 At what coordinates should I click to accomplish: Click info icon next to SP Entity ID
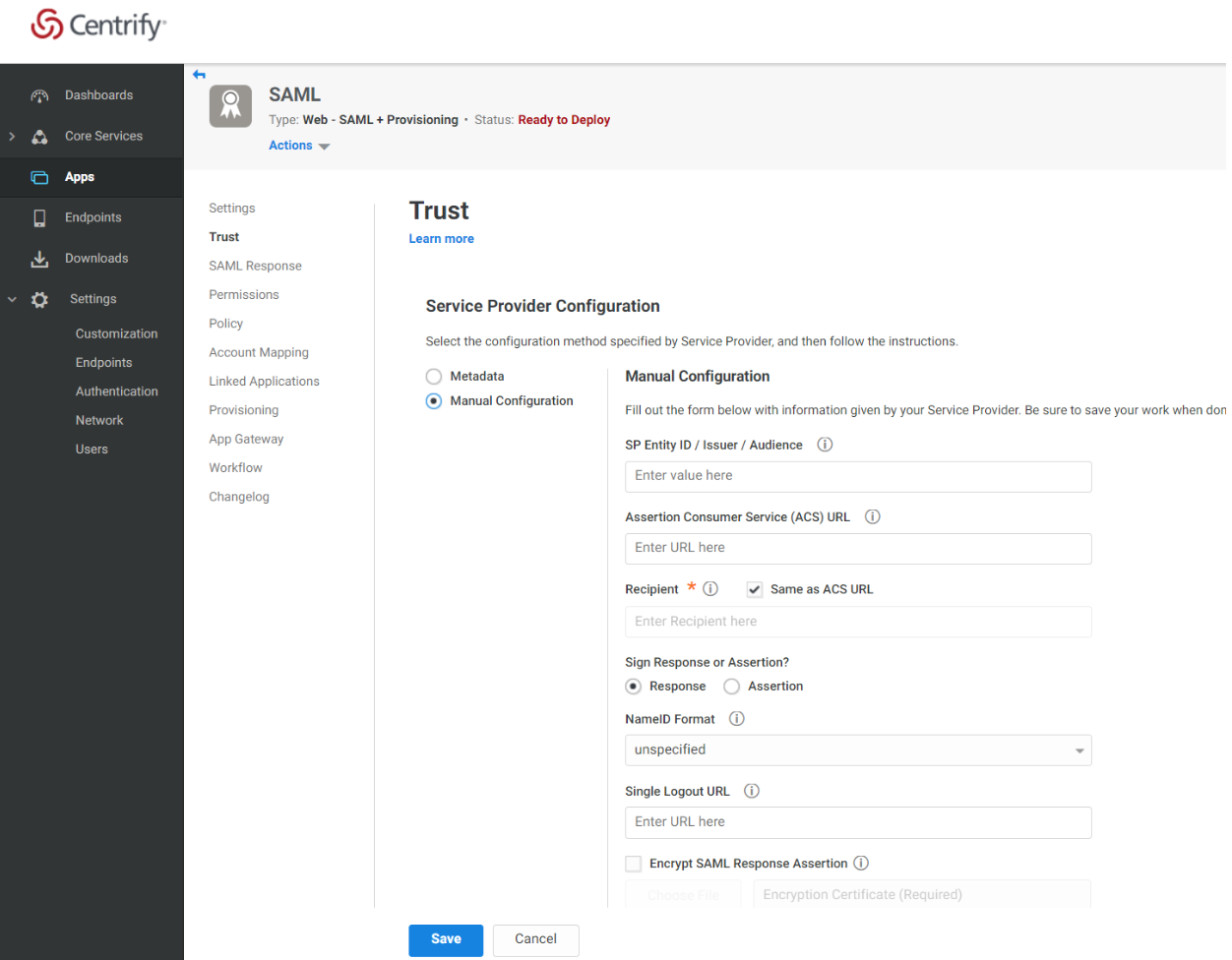pyautogui.click(x=825, y=445)
